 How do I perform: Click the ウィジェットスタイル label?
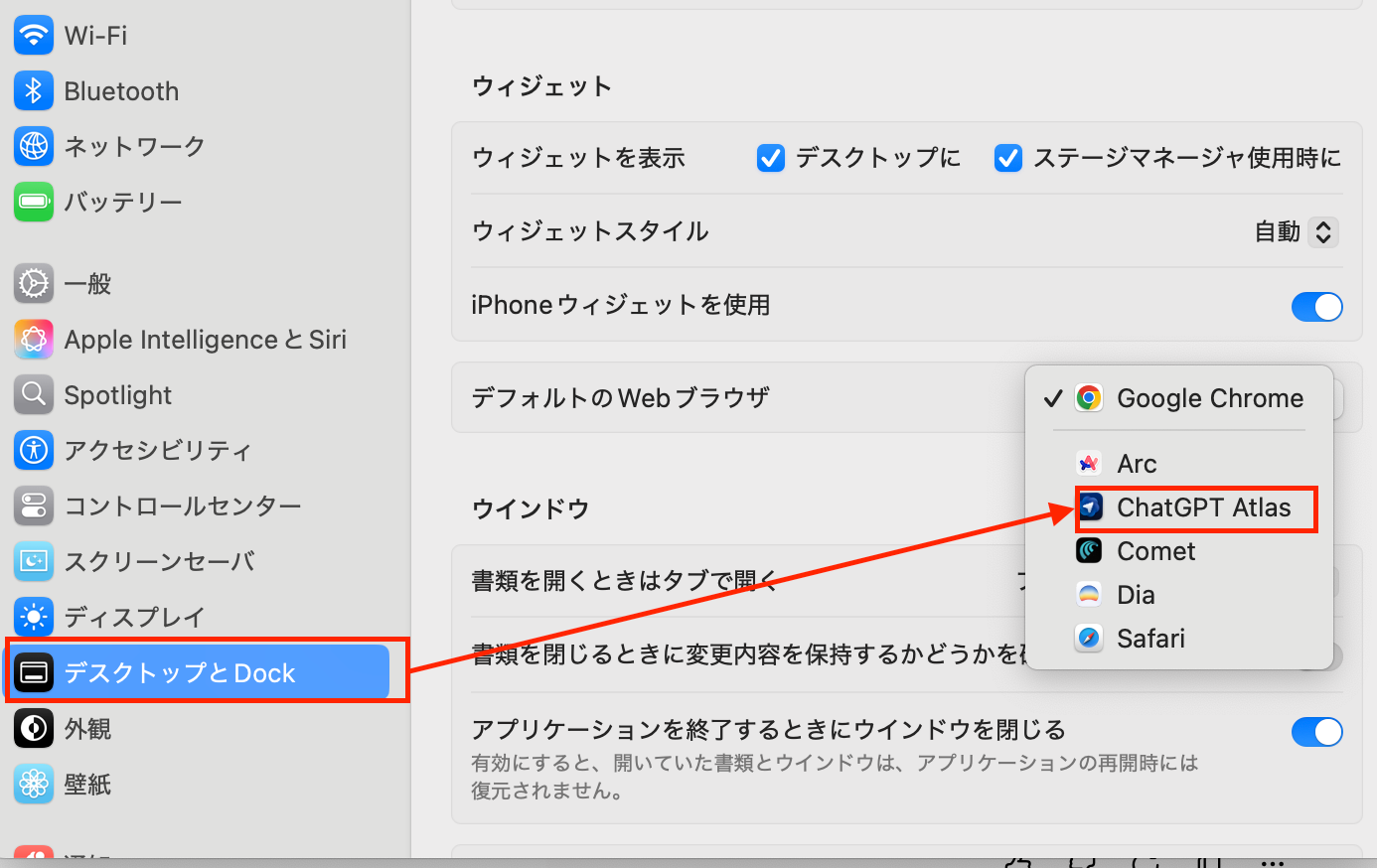[590, 231]
